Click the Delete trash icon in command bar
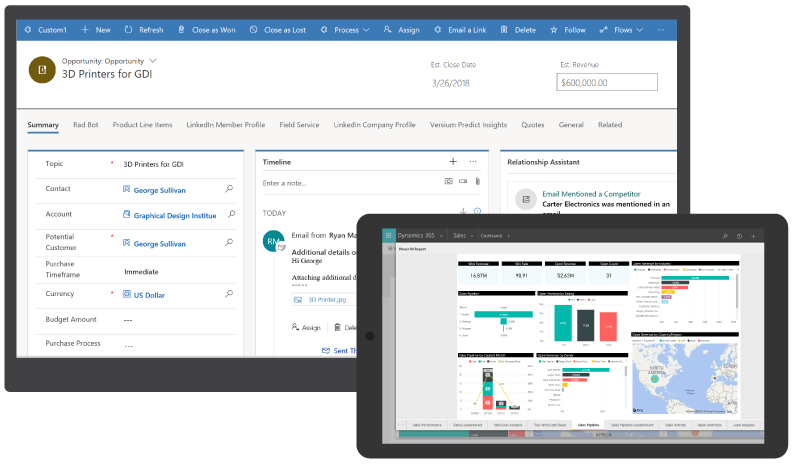Image resolution: width=794 pixels, height=464 pixels. (x=504, y=30)
